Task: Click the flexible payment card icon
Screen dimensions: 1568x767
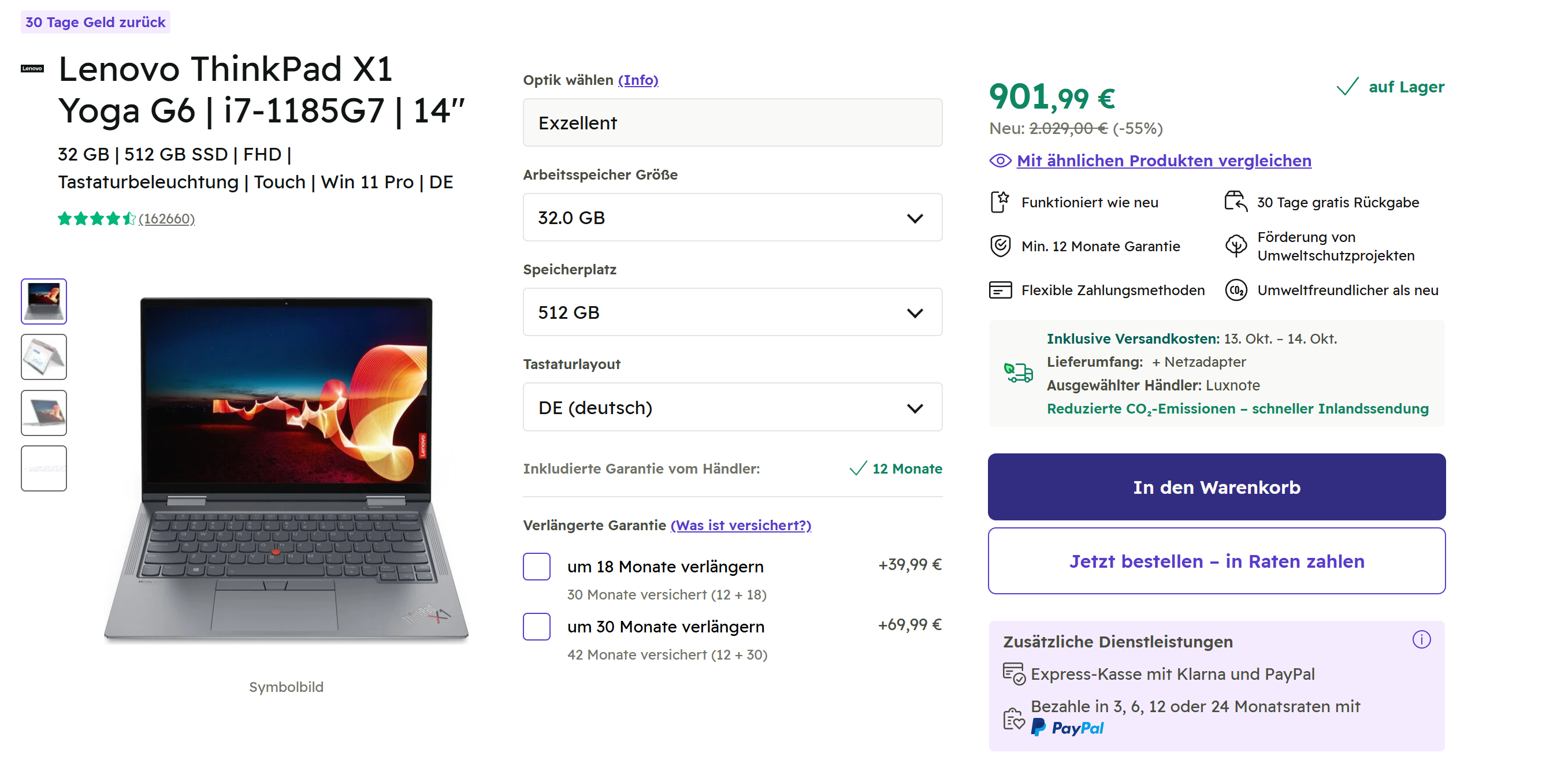Action: tap(1000, 291)
